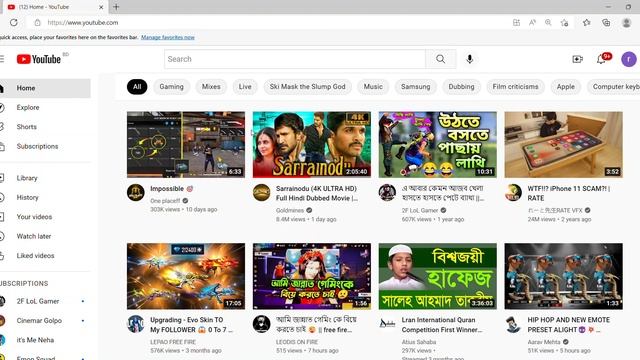Viewport: 640px width, 360px height.
Task: Click the browser favorites star icon
Action: (x=587, y=22)
